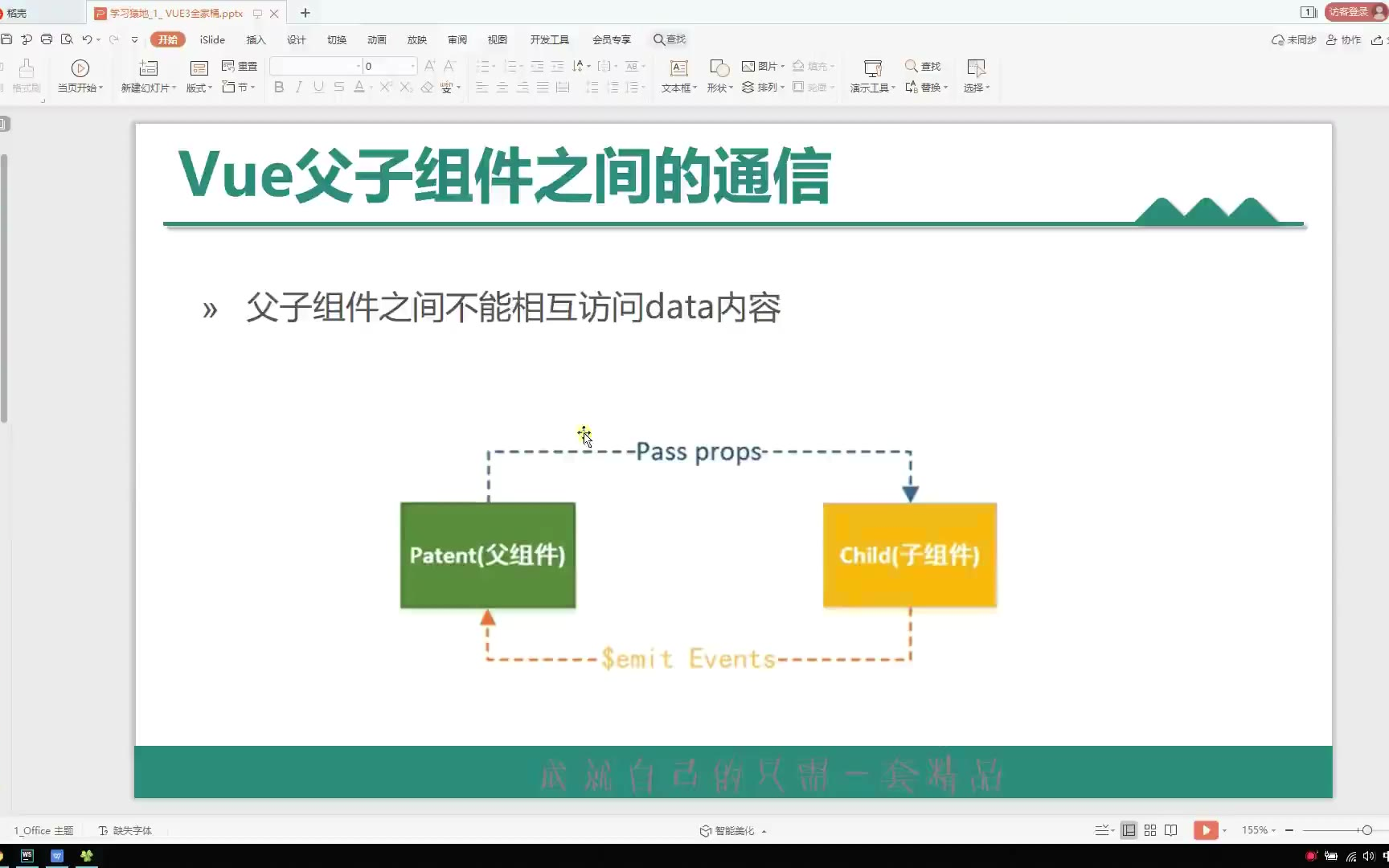Toggle notes pane in status bar
The height and width of the screenshot is (868, 1389).
point(1104,830)
